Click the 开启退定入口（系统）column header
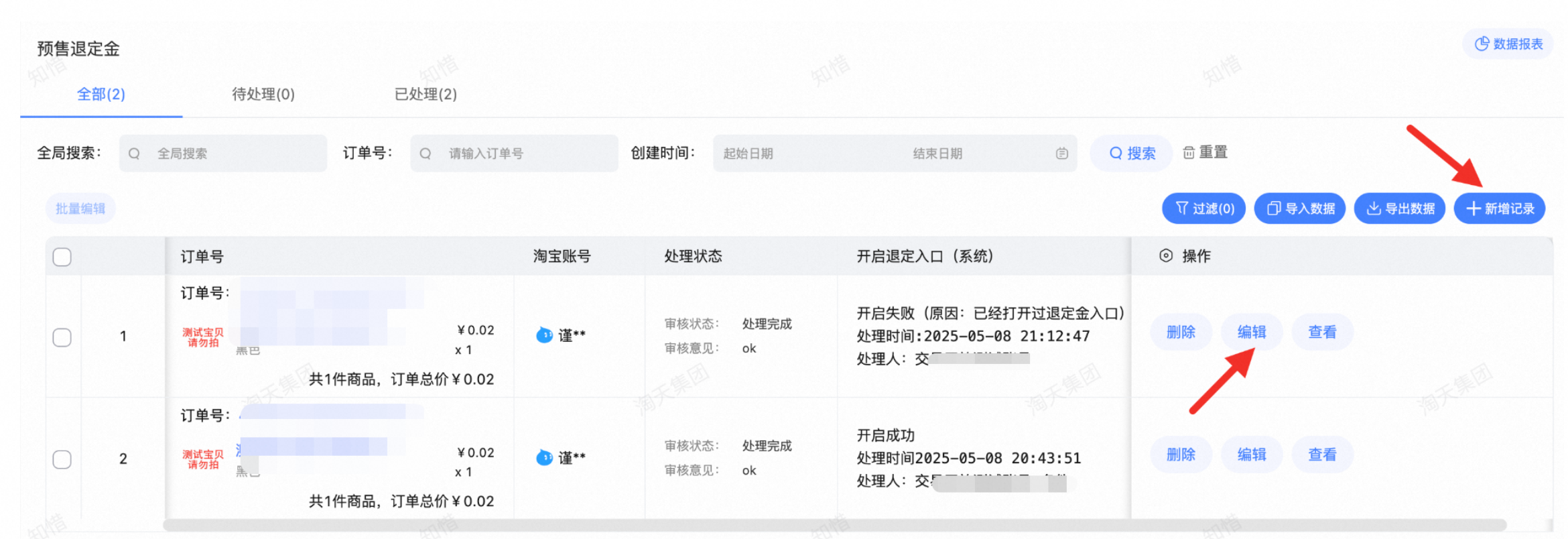The height and width of the screenshot is (539, 1568). click(925, 256)
